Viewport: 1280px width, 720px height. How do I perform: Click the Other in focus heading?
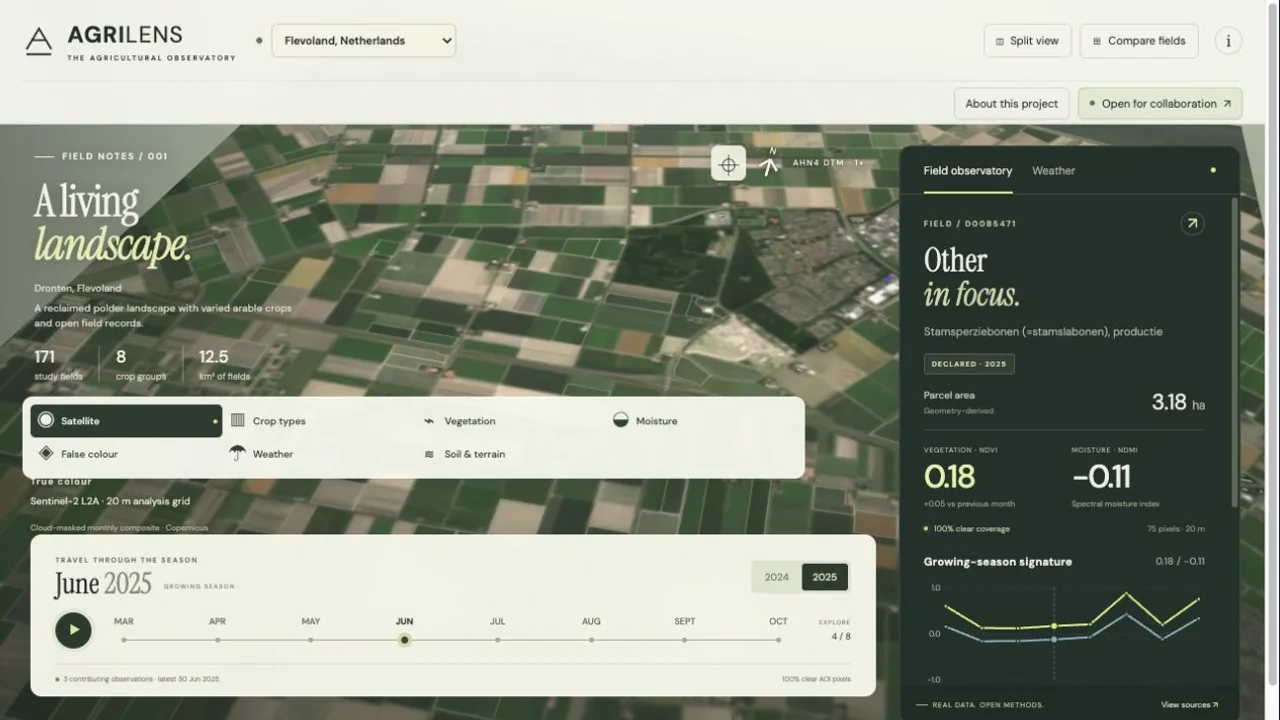971,277
